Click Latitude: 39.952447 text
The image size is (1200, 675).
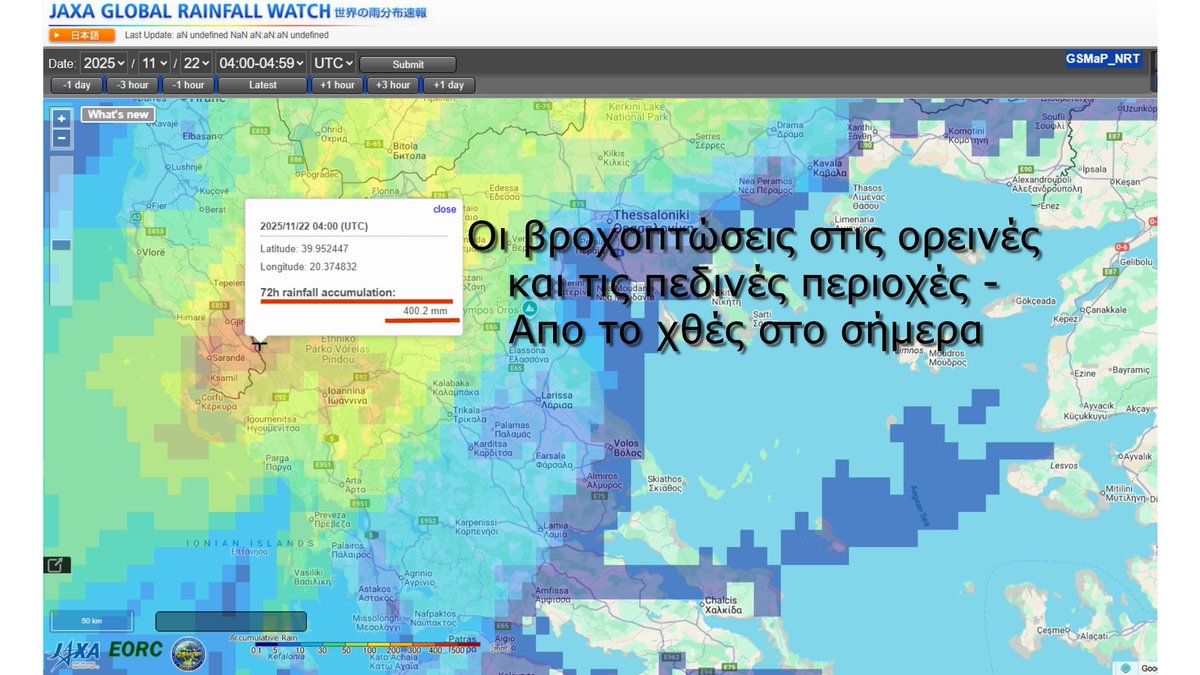(x=304, y=248)
